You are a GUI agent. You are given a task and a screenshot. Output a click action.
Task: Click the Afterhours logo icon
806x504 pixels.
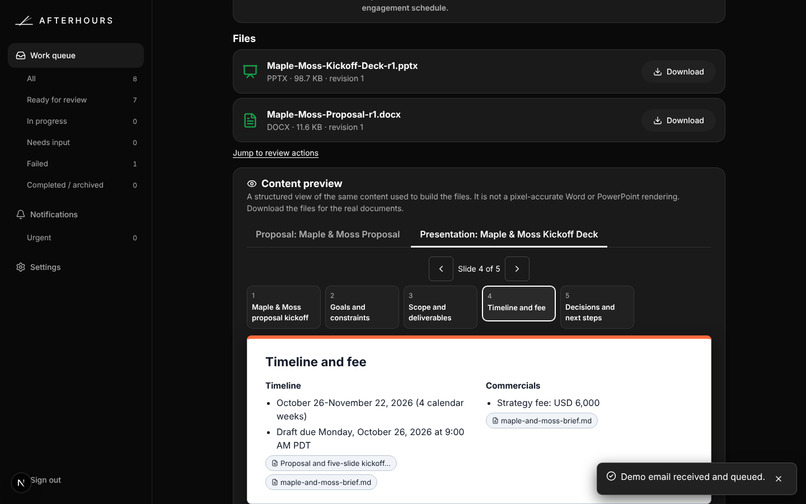(24, 21)
